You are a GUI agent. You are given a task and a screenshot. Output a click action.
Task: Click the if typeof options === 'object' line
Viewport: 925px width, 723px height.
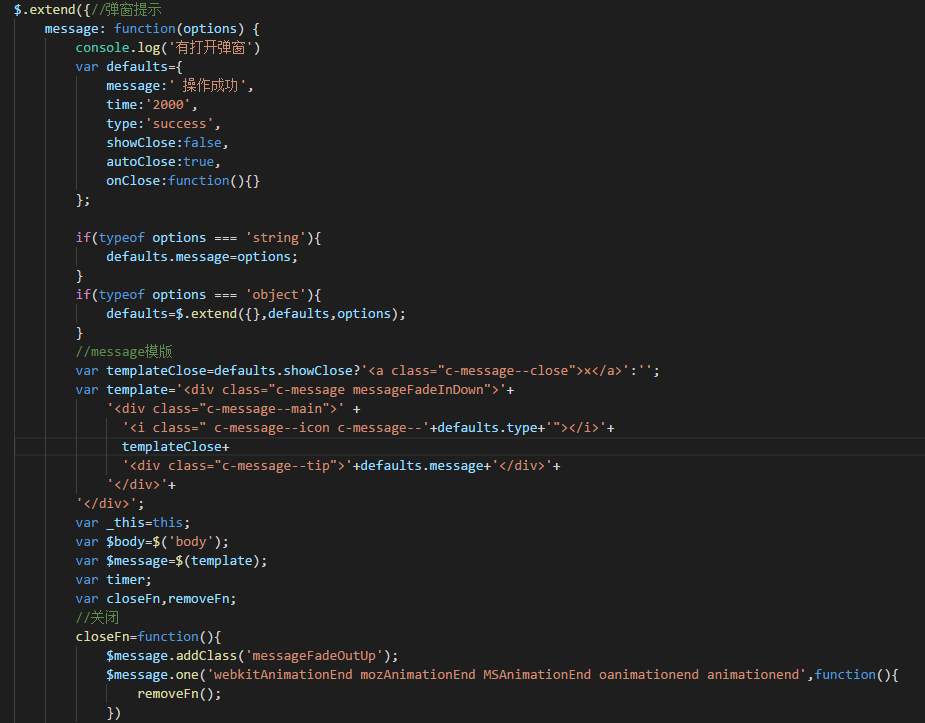pyautogui.click(x=198, y=295)
